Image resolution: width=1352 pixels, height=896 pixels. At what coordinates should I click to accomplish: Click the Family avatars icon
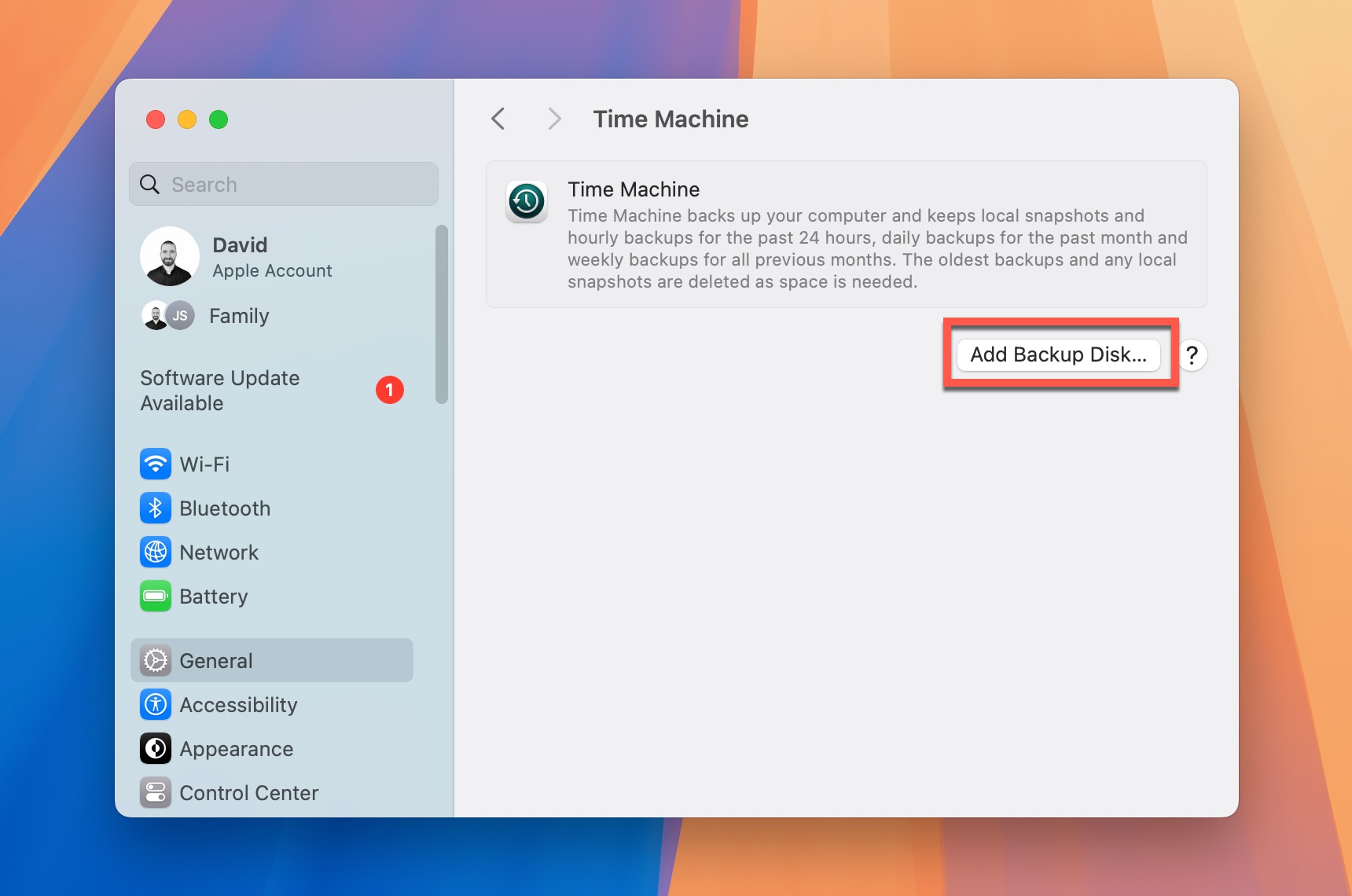pos(168,315)
